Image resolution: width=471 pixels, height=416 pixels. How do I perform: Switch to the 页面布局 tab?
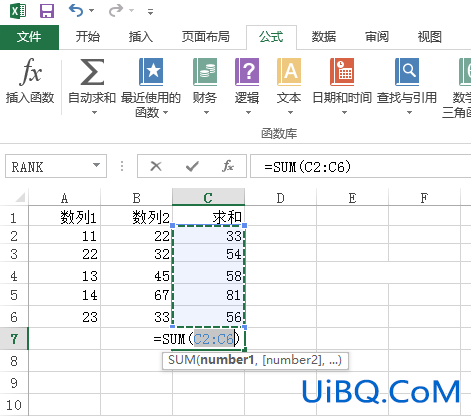click(x=206, y=37)
